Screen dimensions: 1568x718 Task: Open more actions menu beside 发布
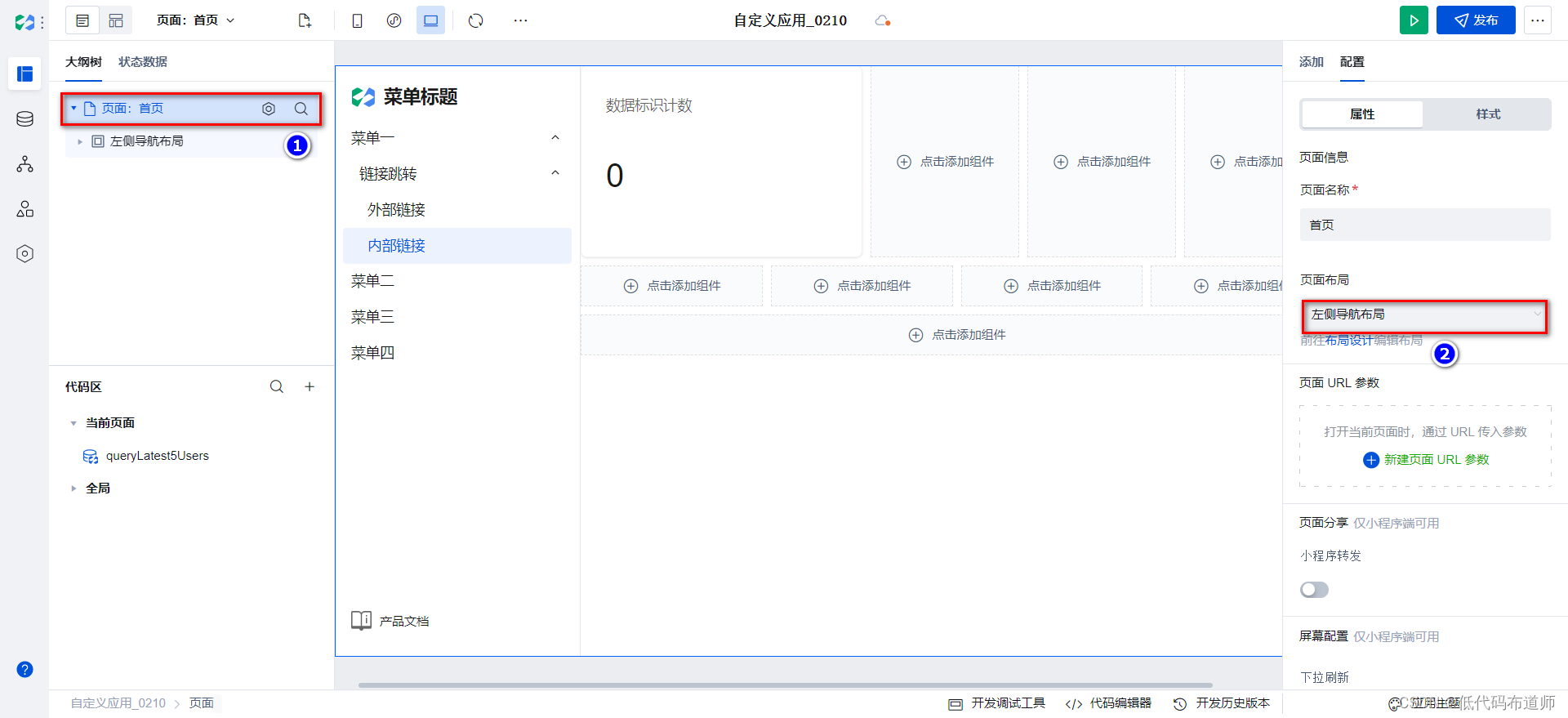tap(1538, 20)
